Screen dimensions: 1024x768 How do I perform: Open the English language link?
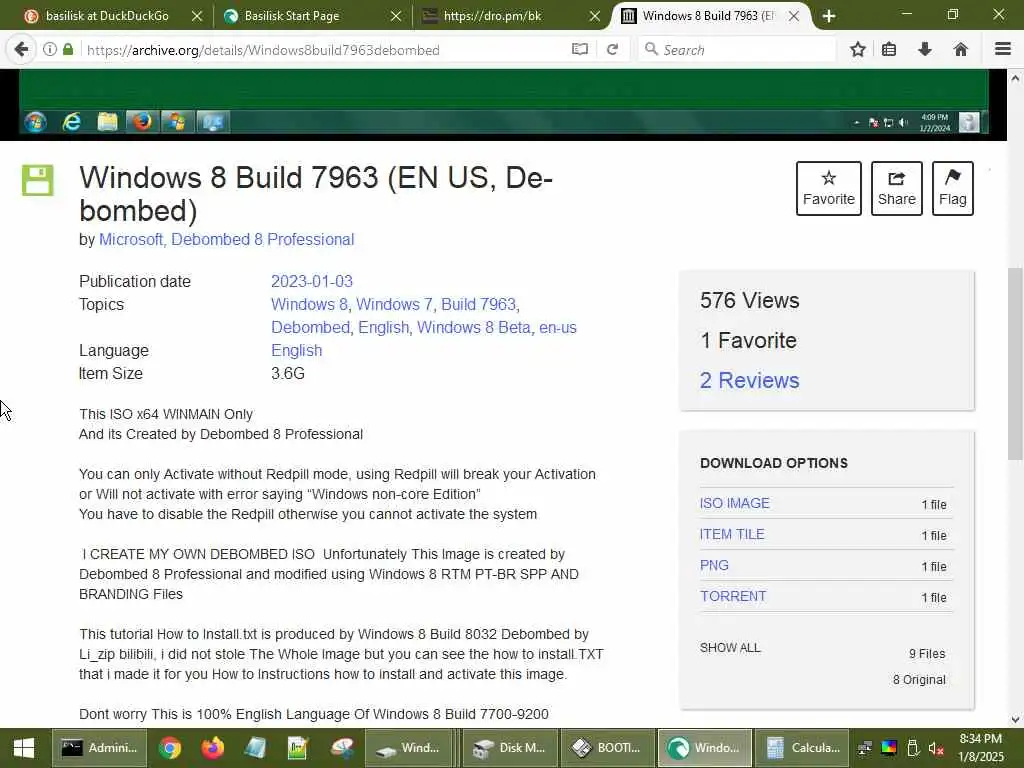coord(296,351)
